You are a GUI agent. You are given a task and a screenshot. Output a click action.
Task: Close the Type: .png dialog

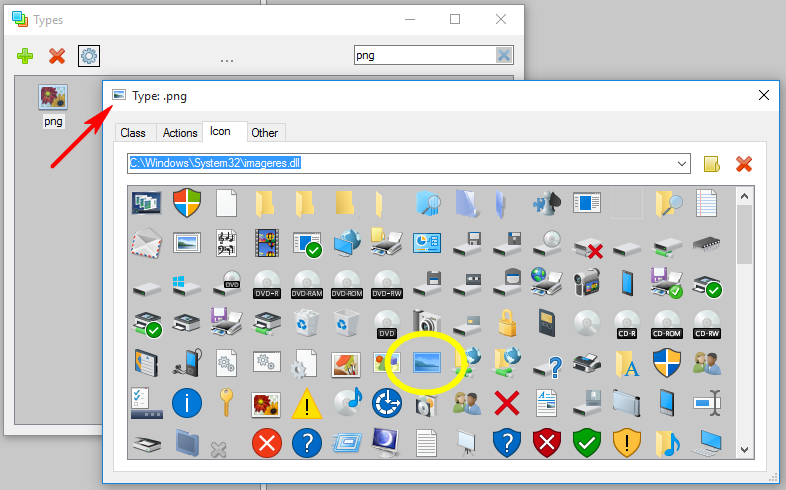tap(763, 95)
